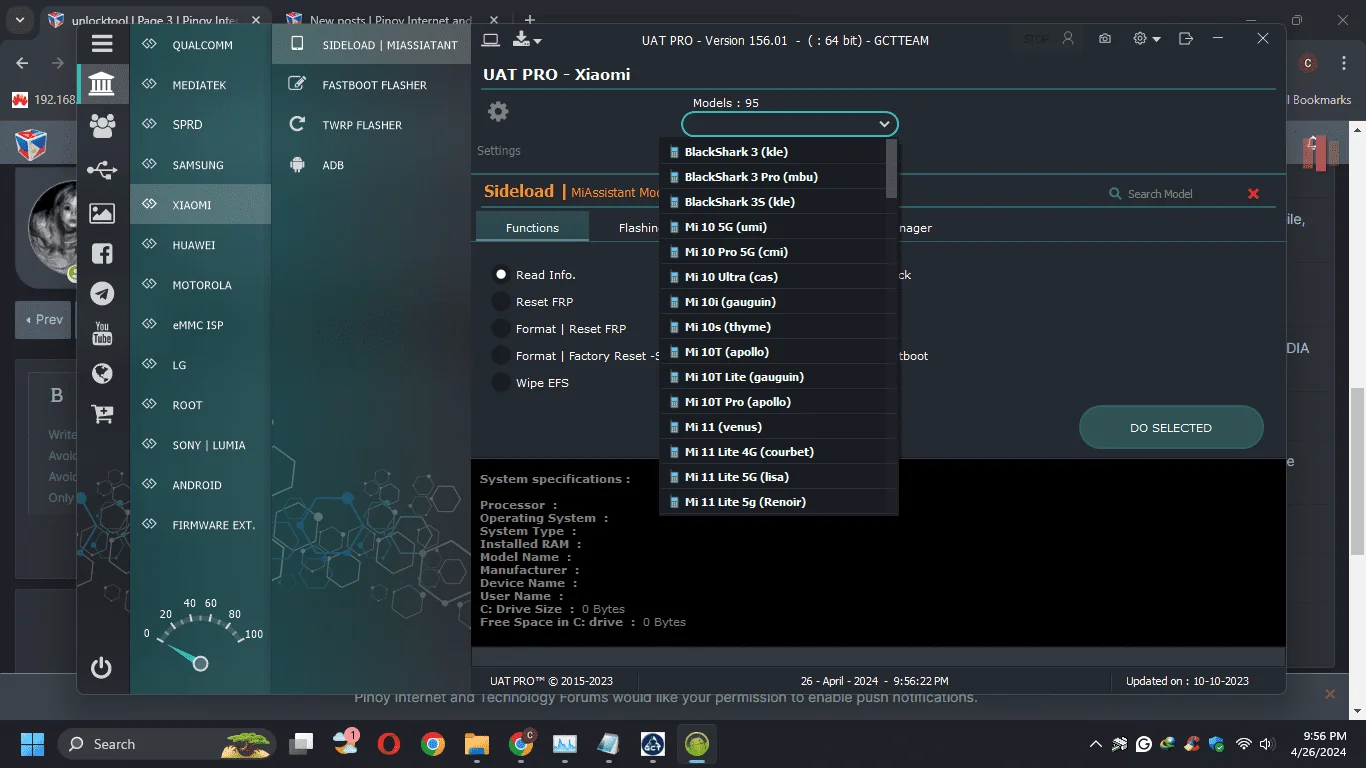Select QUALCOMM in the brand list
This screenshot has width=1366, height=768.
click(x=200, y=45)
